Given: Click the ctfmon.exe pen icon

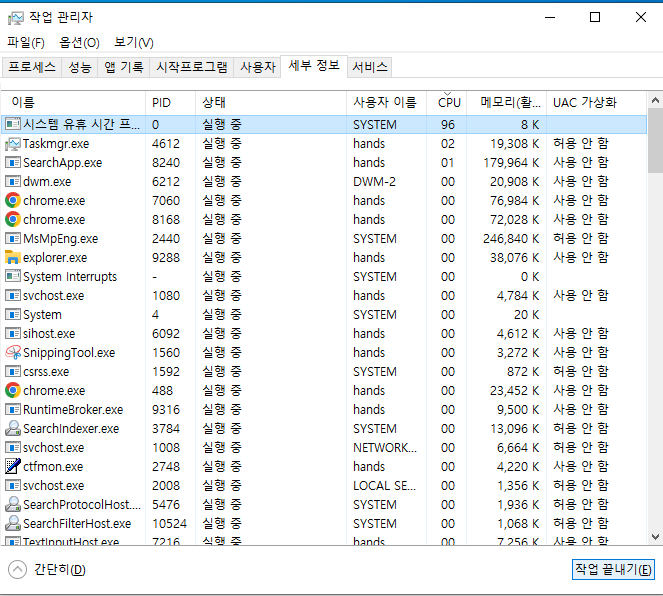Looking at the screenshot, I should click(x=13, y=466).
